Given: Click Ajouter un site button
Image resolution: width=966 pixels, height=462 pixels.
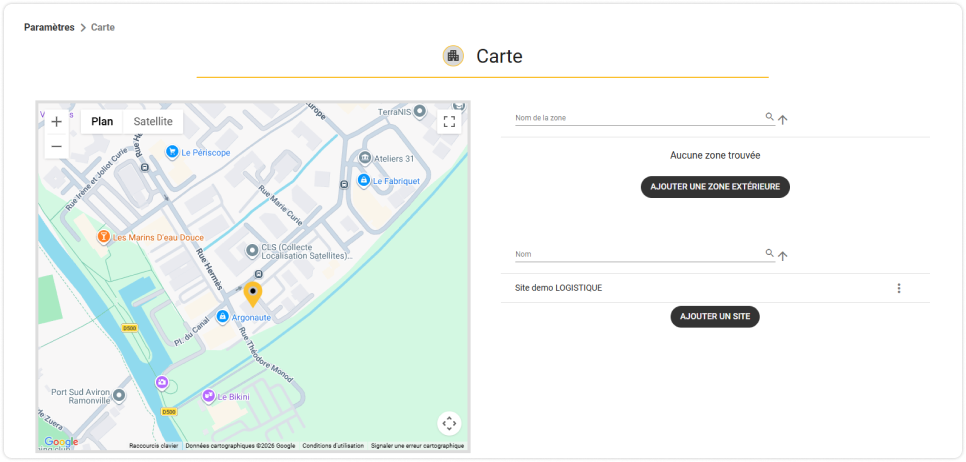Looking at the screenshot, I should [x=715, y=317].
